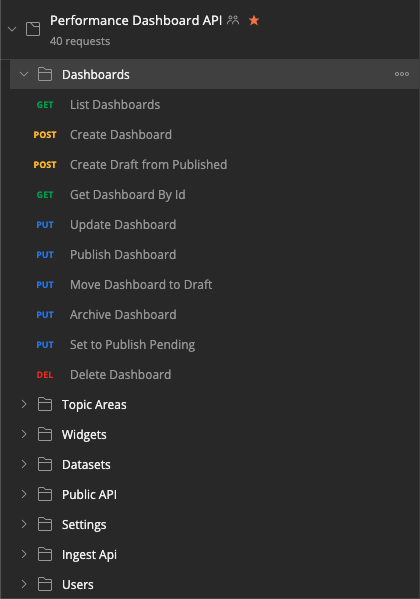Click the Performance Dashboard API collection icon
The width and height of the screenshot is (420, 599).
tap(33, 29)
